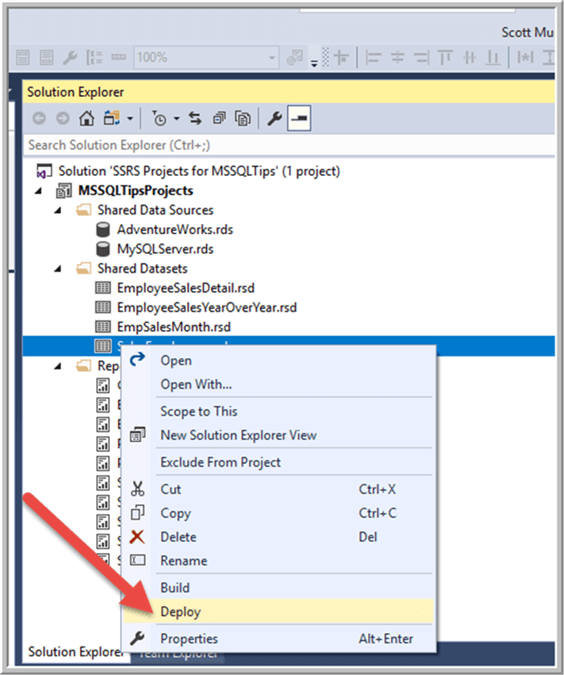Select EmpSalesMonth.rsd dataset

[174, 327]
